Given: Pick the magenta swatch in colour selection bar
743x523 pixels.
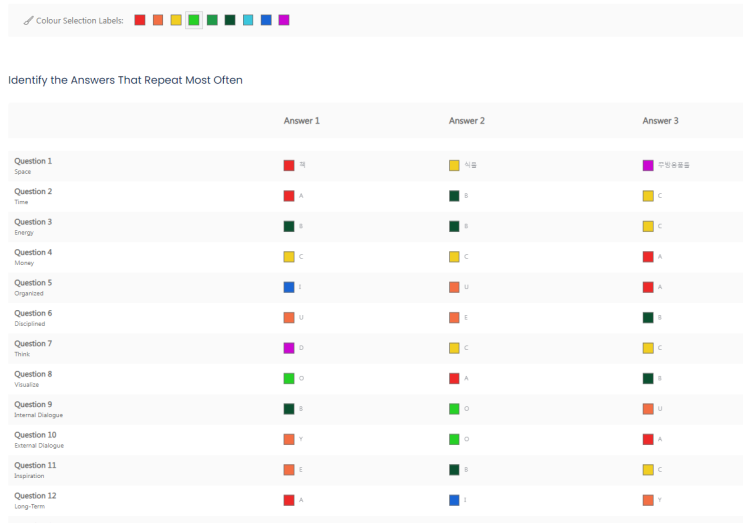Looking at the screenshot, I should tap(284, 20).
